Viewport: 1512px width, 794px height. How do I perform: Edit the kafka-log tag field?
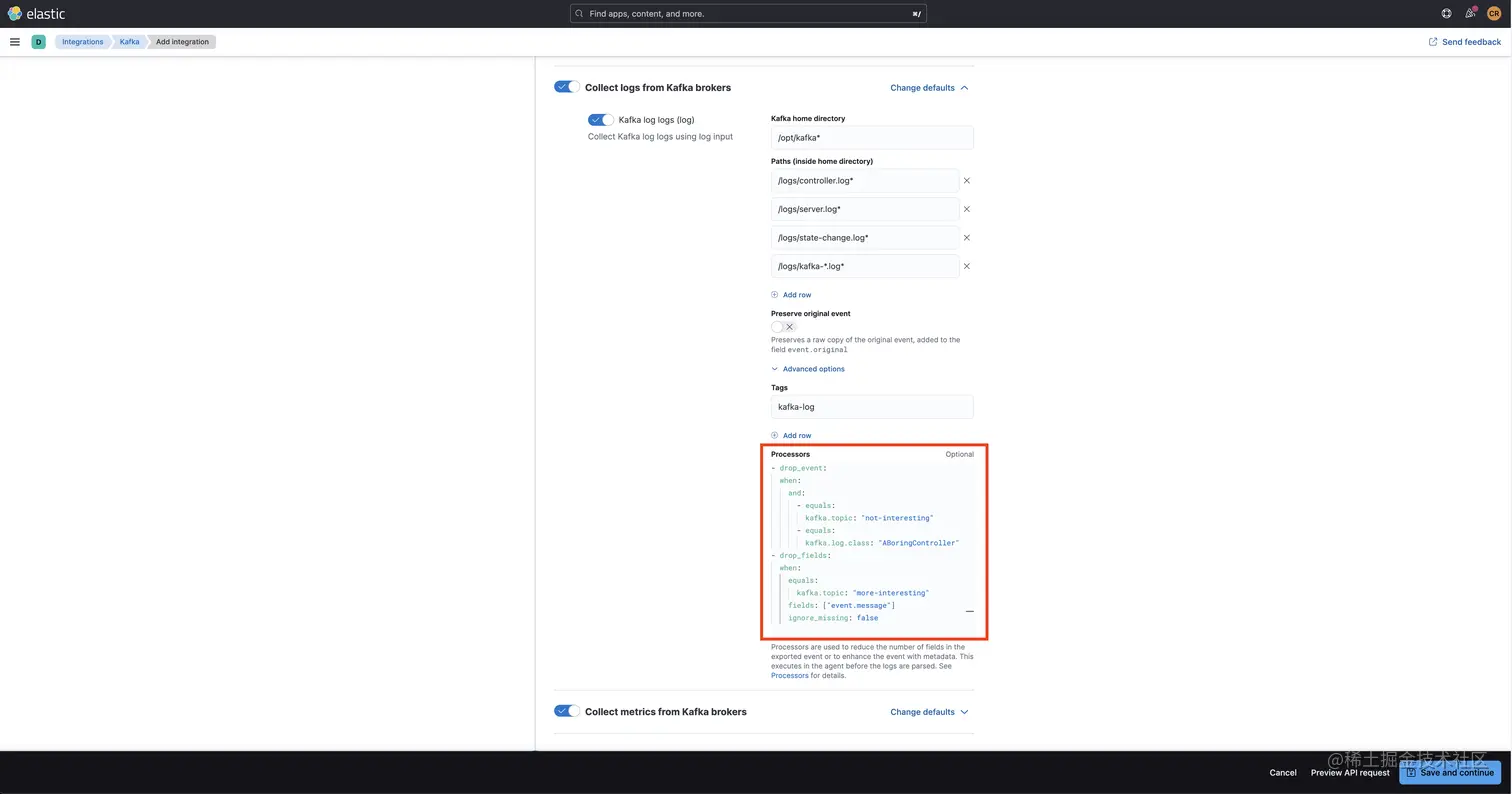click(872, 407)
